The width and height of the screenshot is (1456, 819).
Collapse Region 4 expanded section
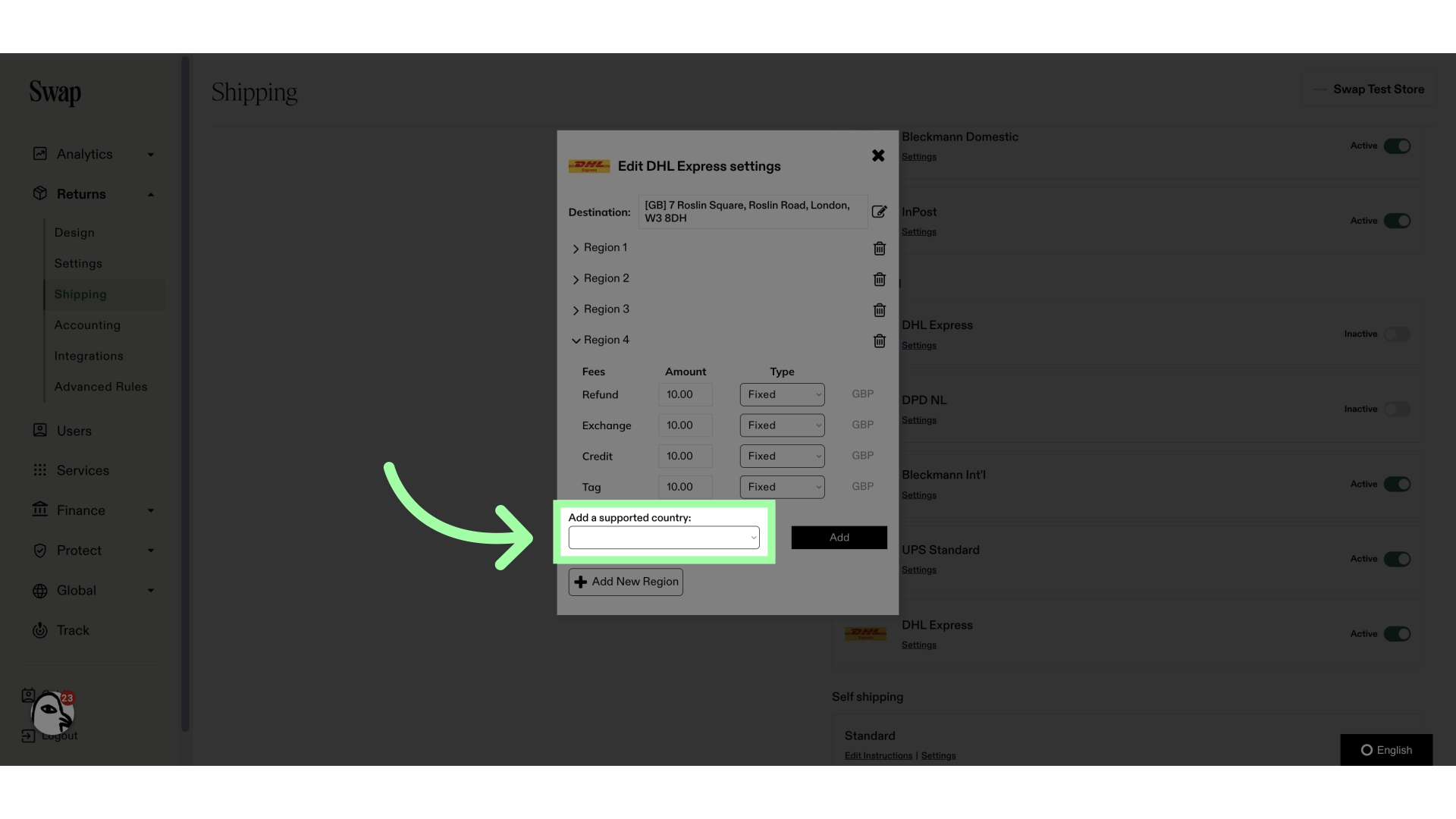[x=575, y=340]
